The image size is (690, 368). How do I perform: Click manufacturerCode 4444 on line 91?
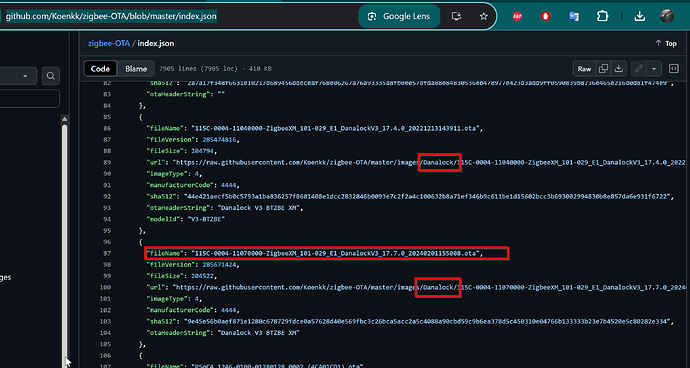[229, 185]
